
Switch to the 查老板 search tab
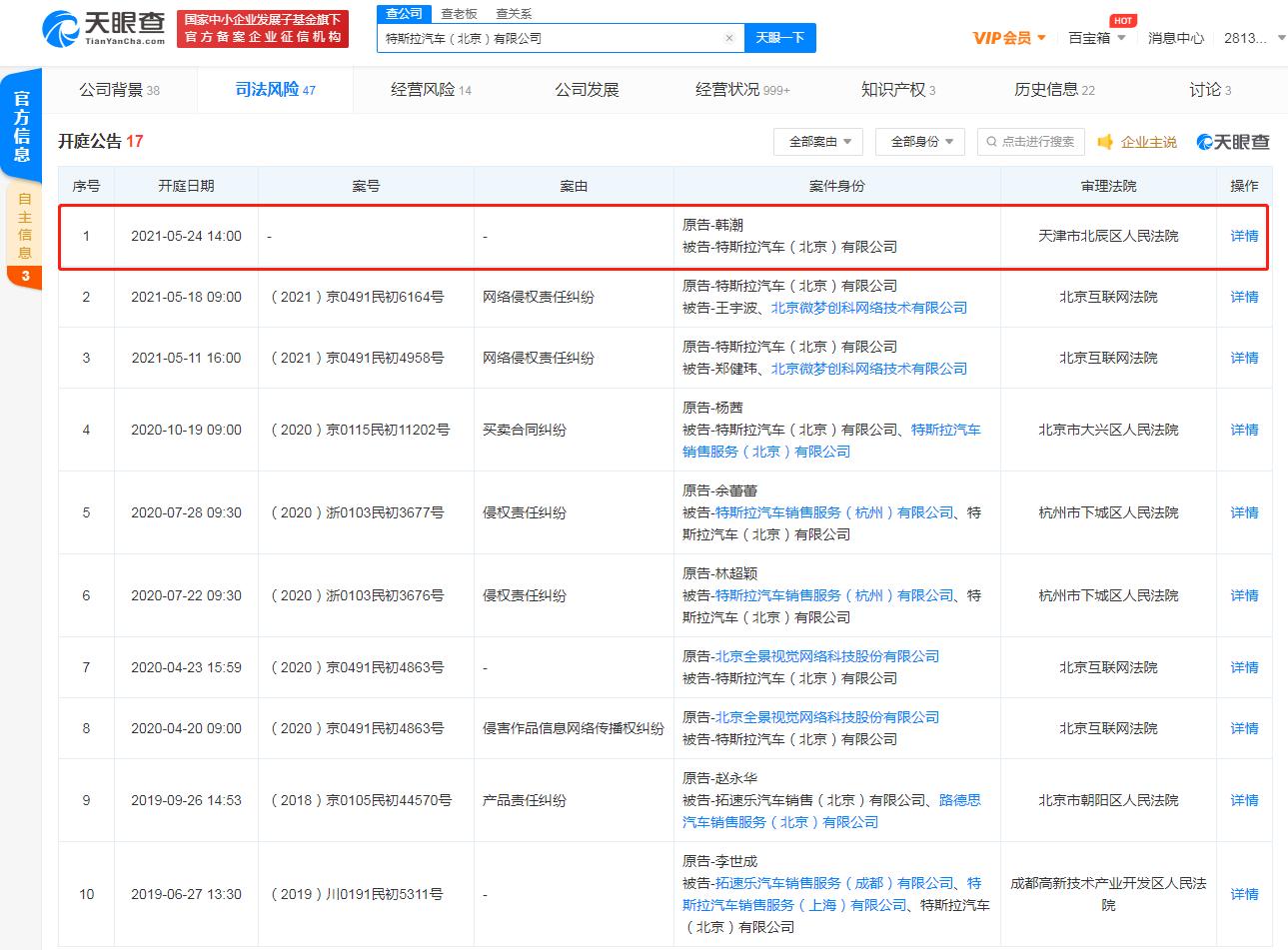(460, 14)
